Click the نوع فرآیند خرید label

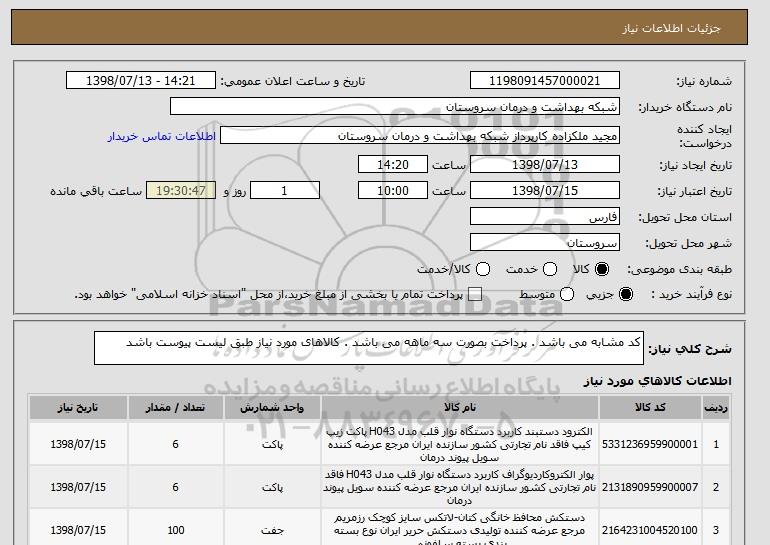coord(691,295)
